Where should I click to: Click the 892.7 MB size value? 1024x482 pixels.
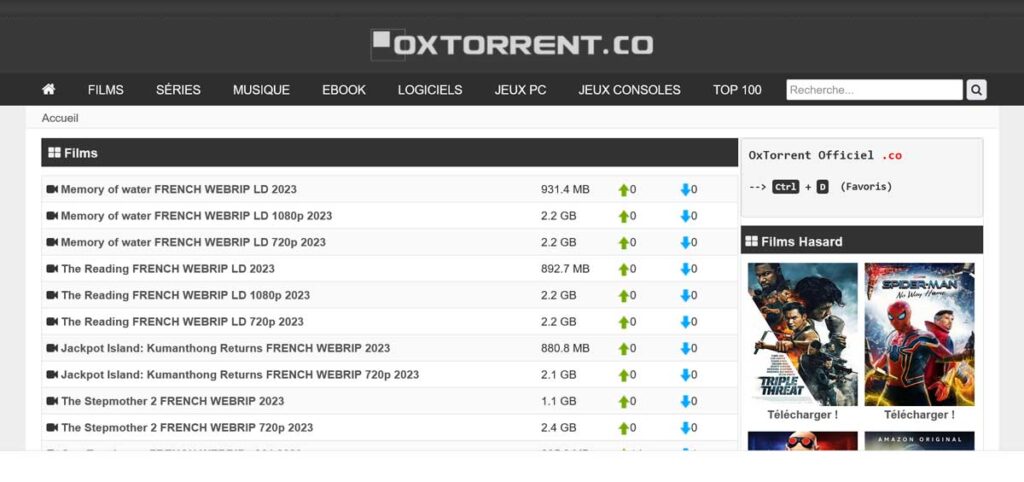[565, 268]
